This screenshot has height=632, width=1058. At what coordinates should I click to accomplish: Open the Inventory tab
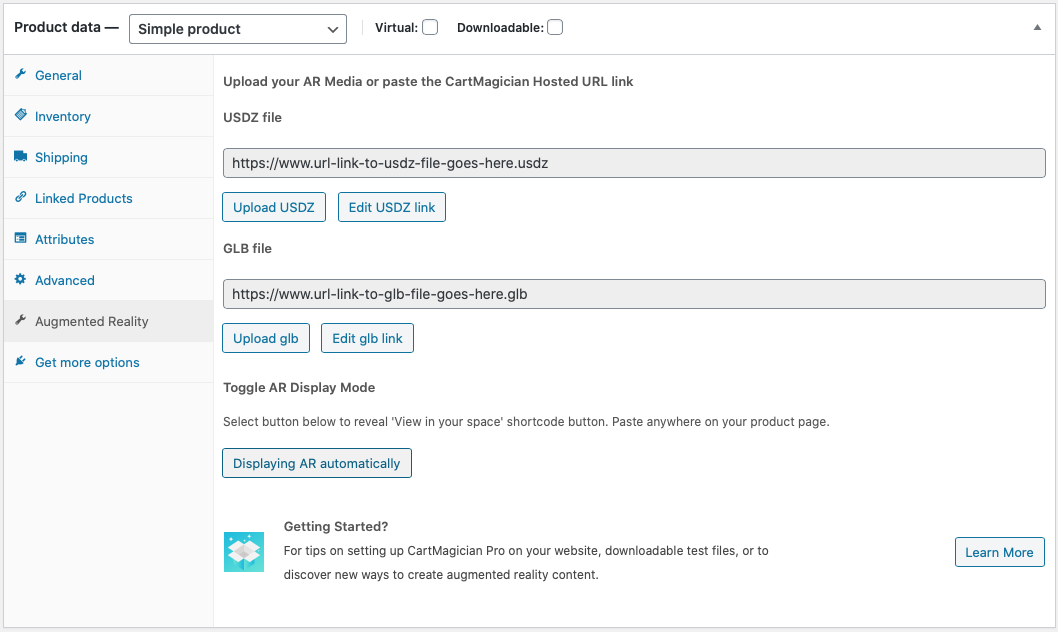[x=63, y=116]
